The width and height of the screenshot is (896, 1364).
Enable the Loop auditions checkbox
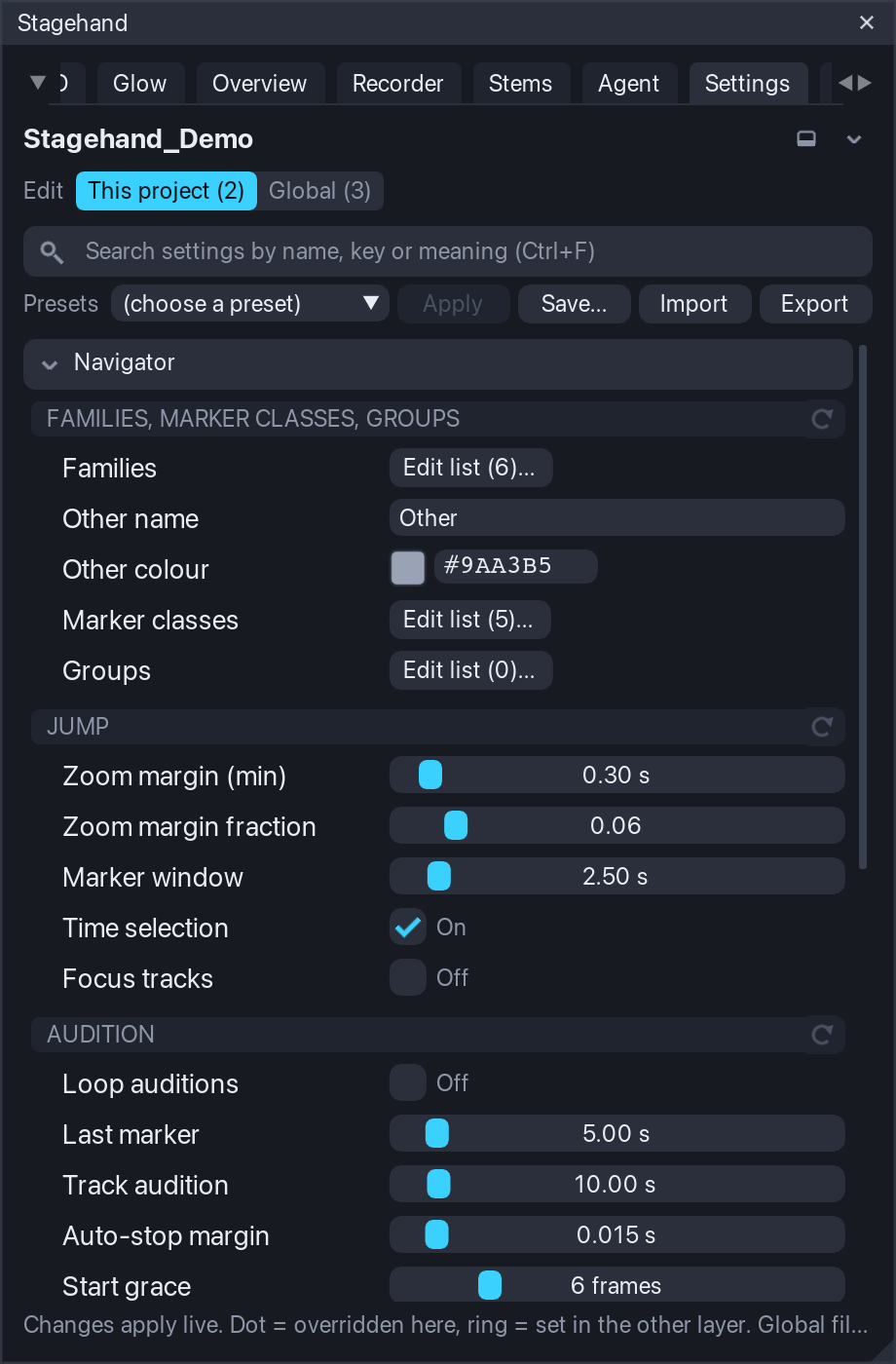point(408,1082)
